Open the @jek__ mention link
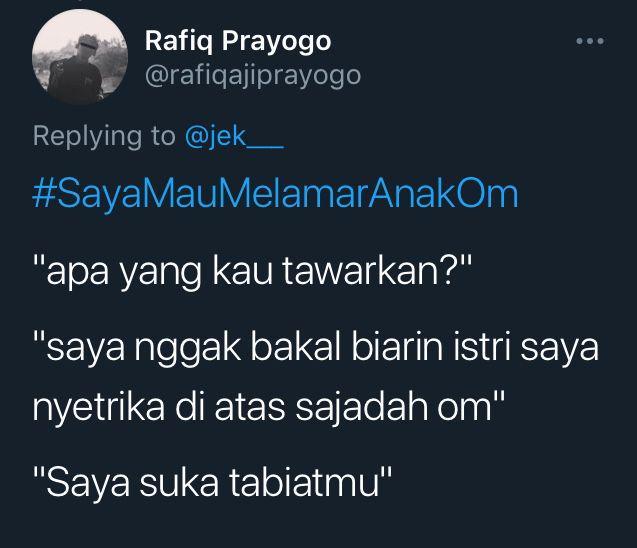The height and width of the screenshot is (548, 637). click(234, 136)
